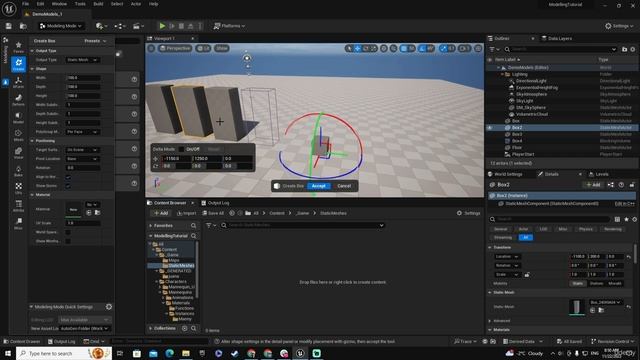
Task: Switch to the Output Log tab
Action: point(215,203)
